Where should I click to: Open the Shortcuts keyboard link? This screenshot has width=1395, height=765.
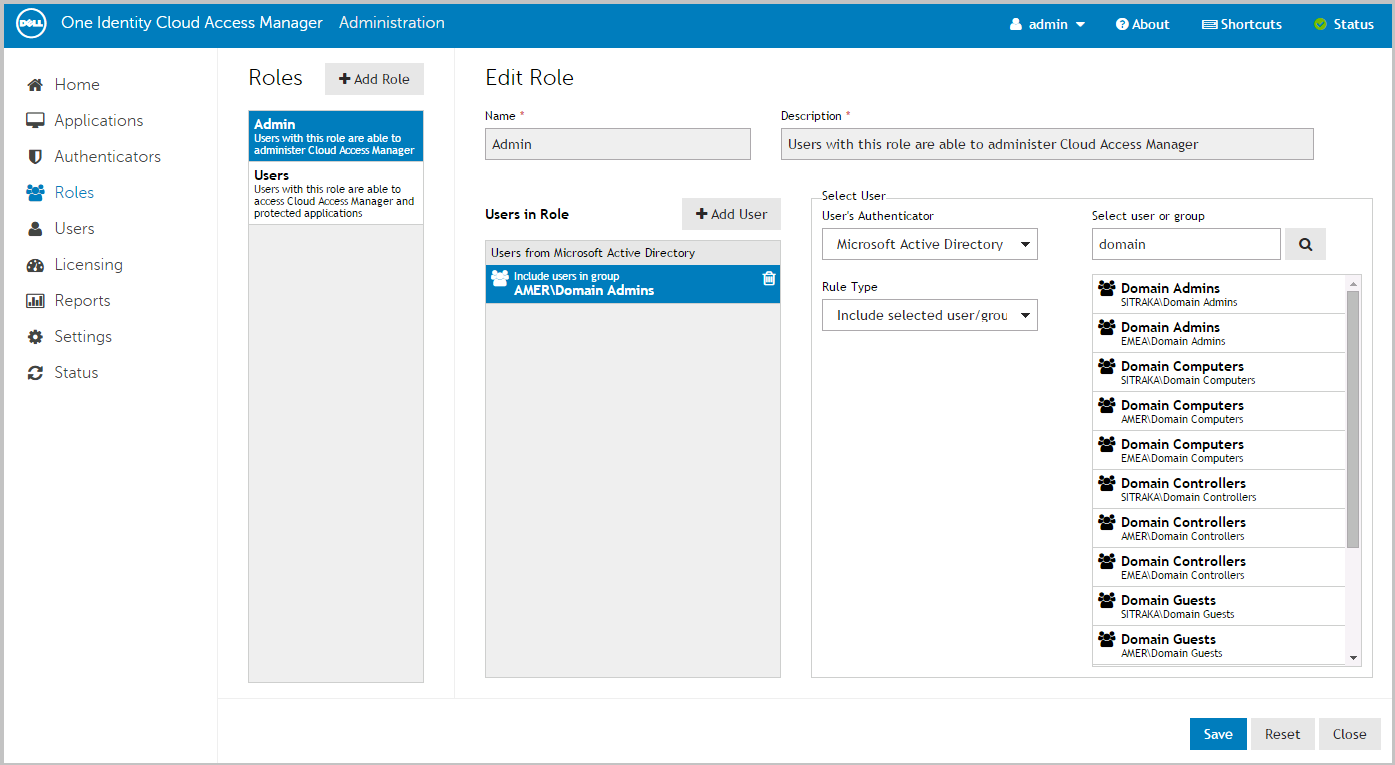(1241, 24)
